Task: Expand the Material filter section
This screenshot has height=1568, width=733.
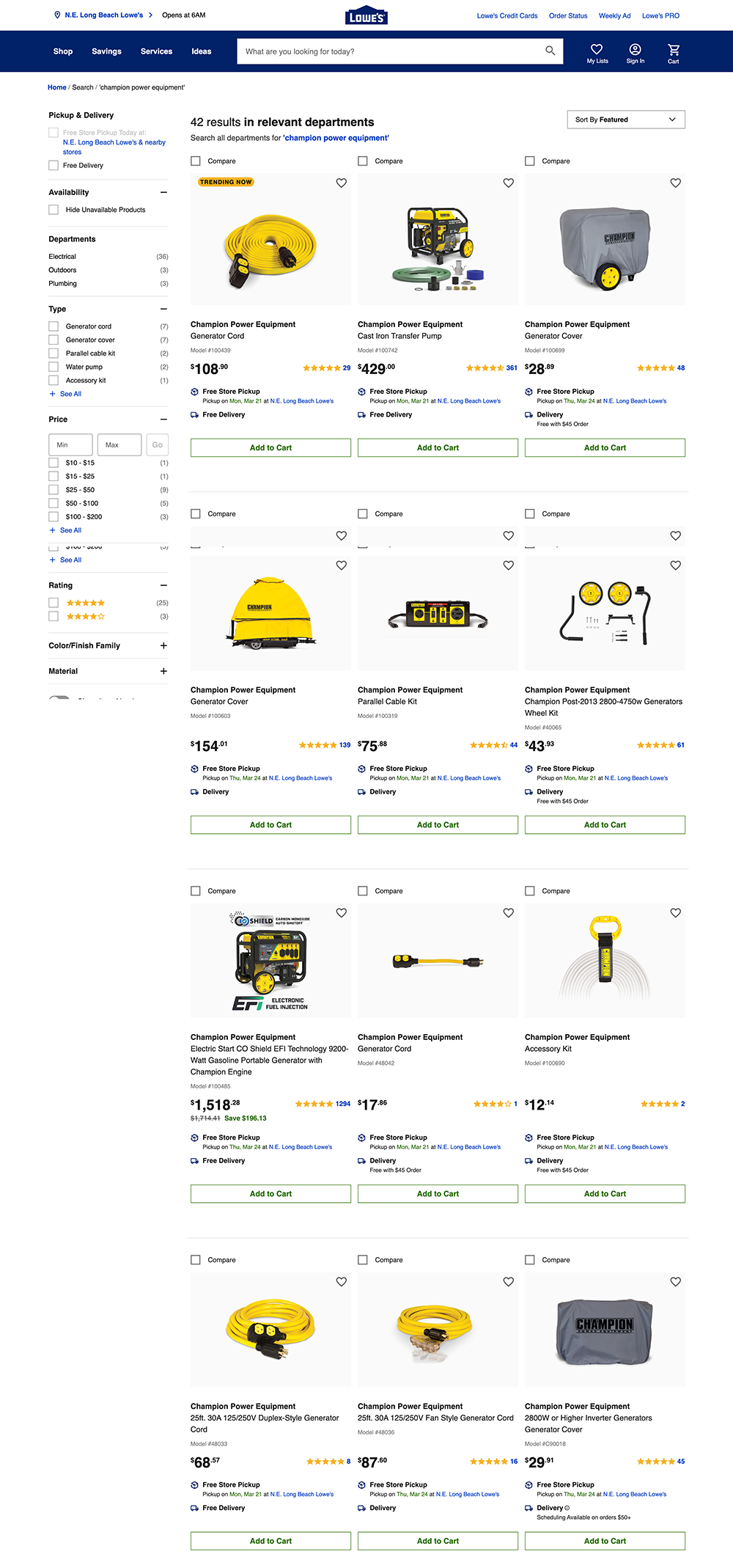Action: pos(163,671)
